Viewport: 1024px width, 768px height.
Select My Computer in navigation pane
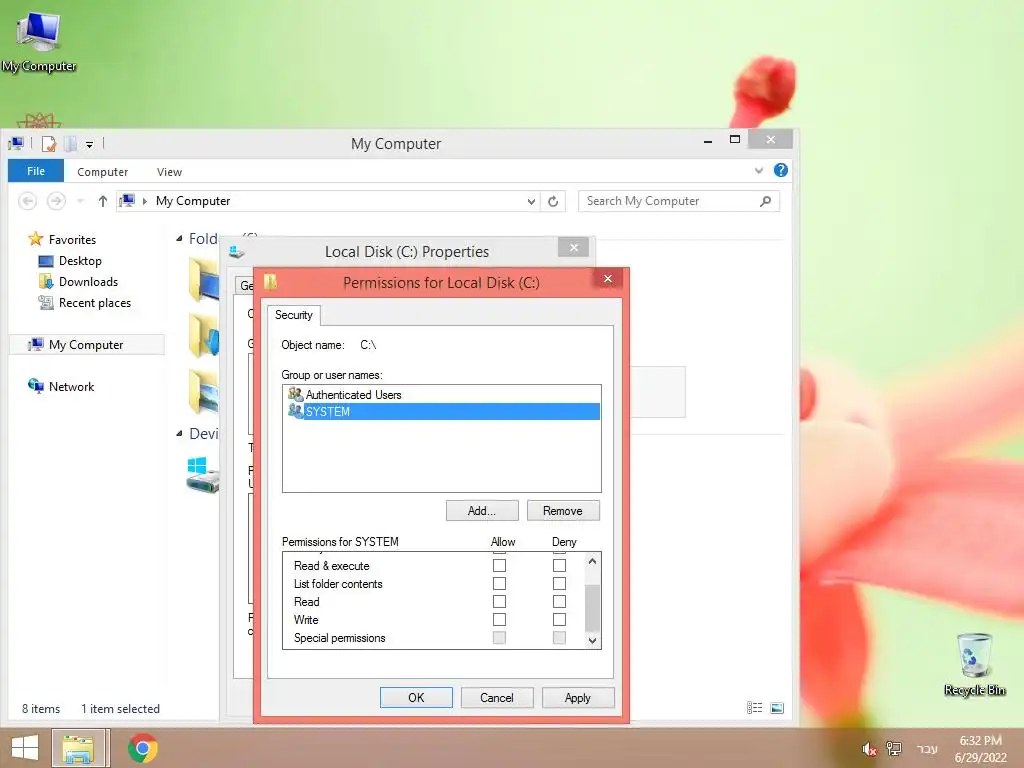point(86,345)
